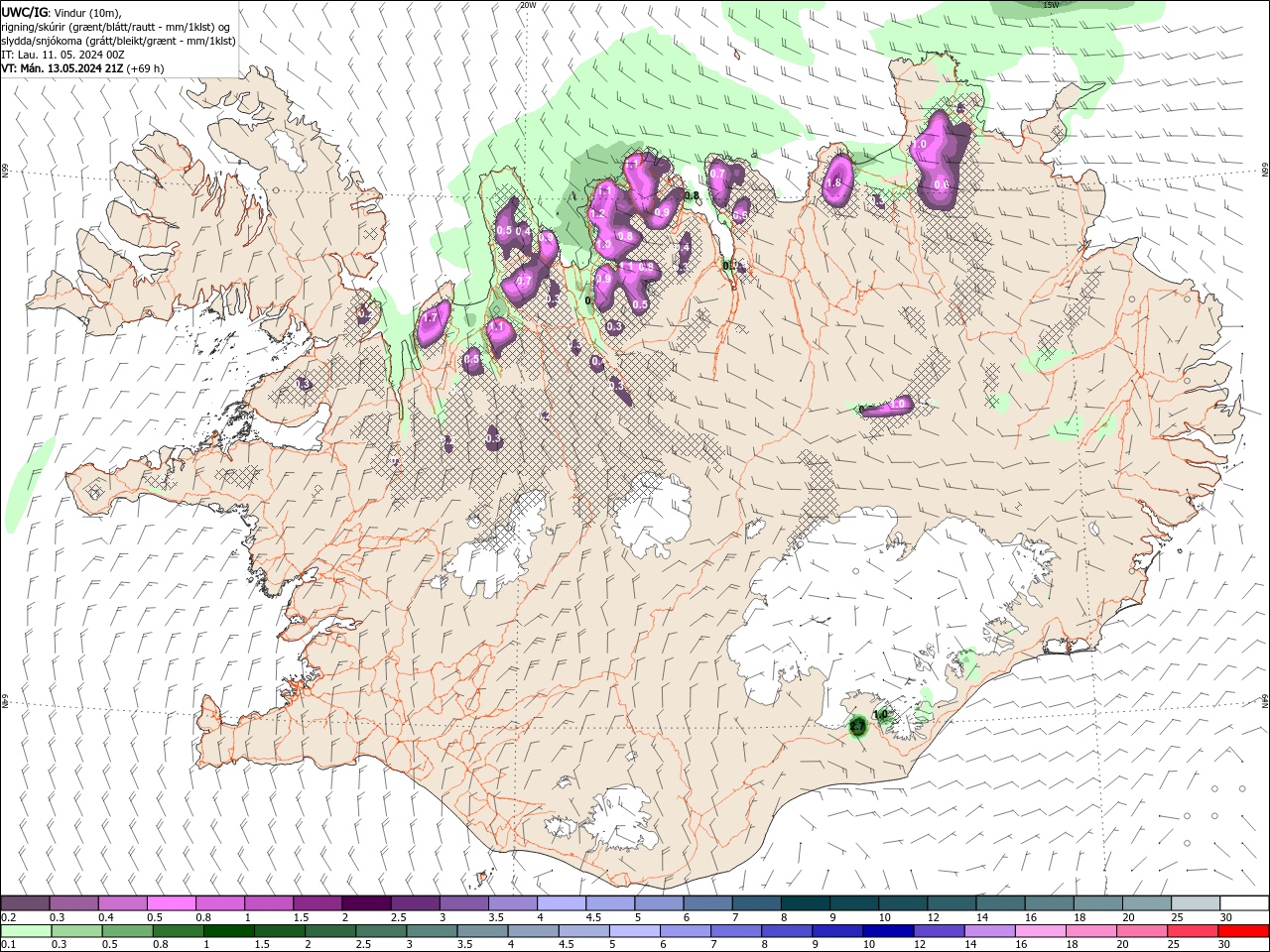This screenshot has height=952, width=1270.
Task: Pick the green 0.5 swatch in lower legend row
Action: pos(128,931)
